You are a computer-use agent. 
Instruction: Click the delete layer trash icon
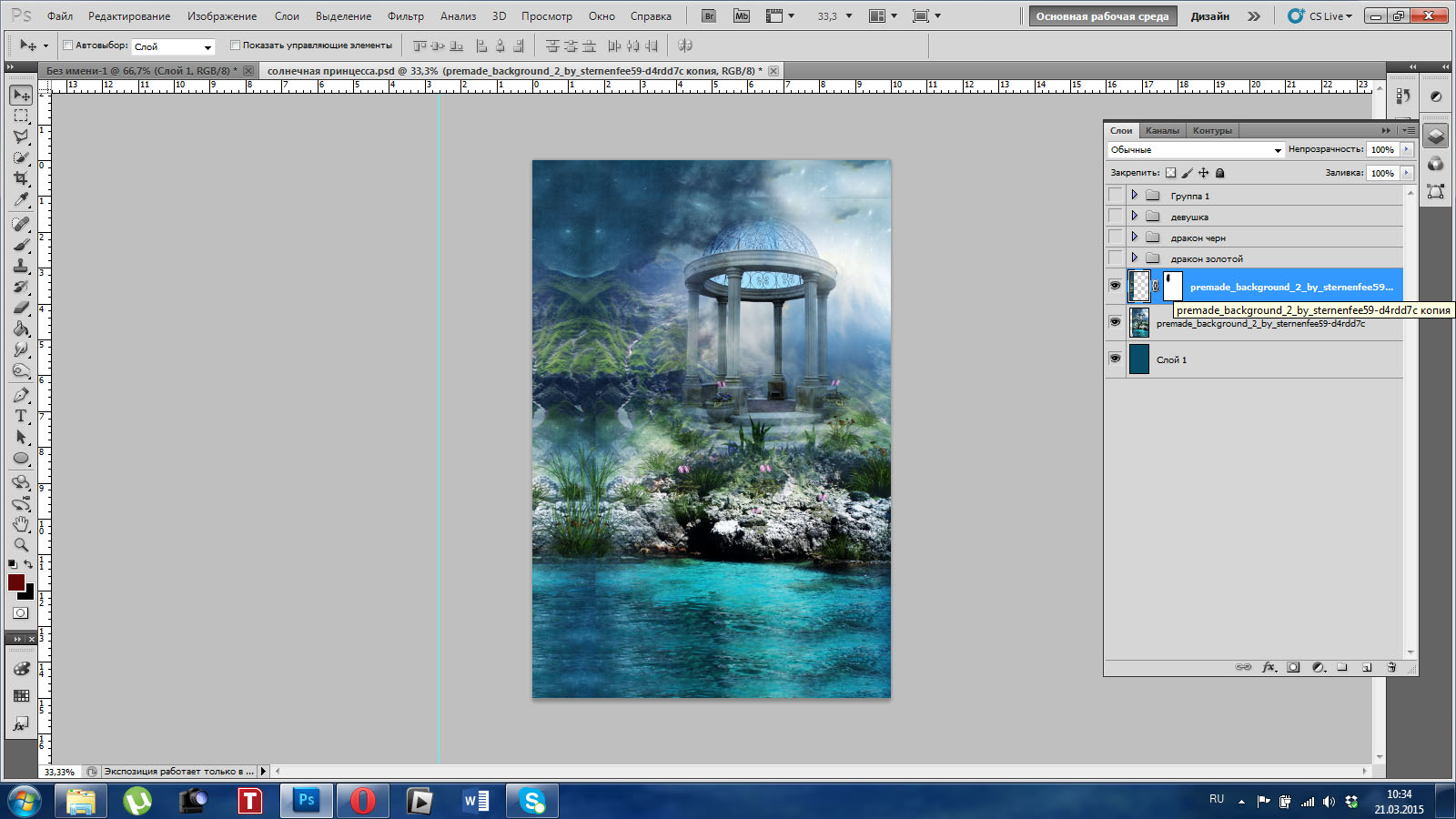tap(1391, 667)
